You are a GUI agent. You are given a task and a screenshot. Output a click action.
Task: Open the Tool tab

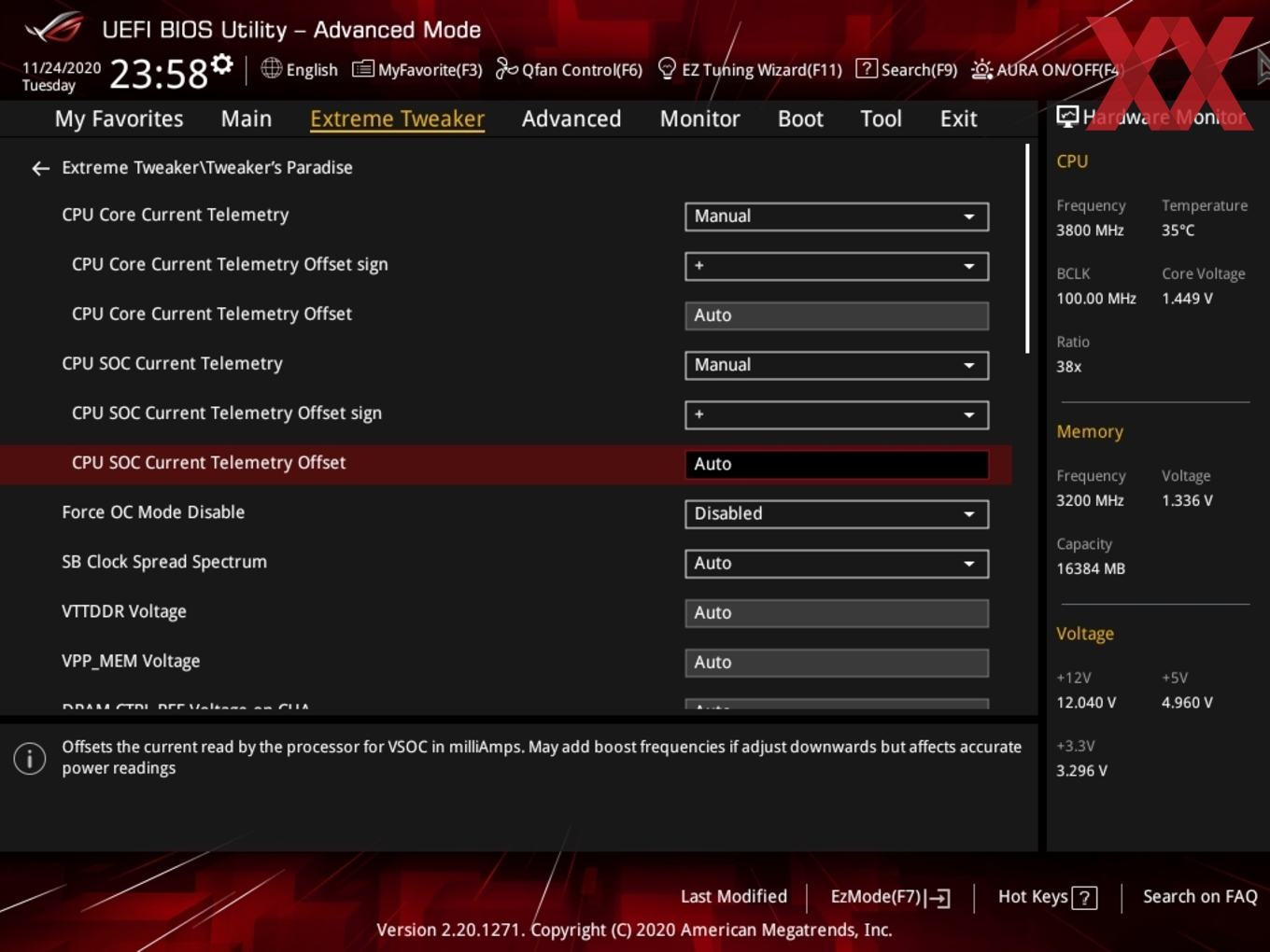[x=881, y=119]
